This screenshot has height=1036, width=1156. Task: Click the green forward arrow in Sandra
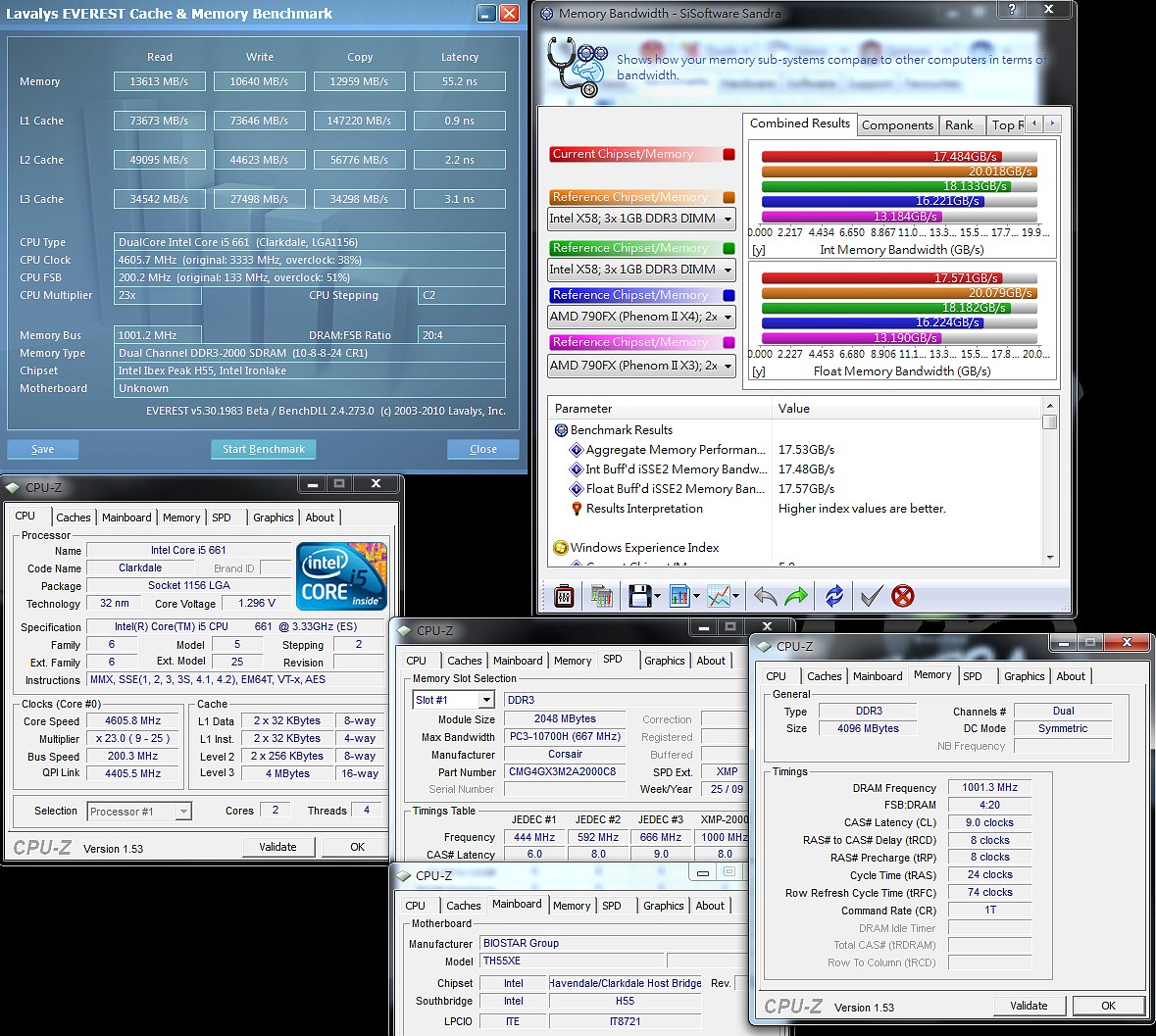click(796, 595)
